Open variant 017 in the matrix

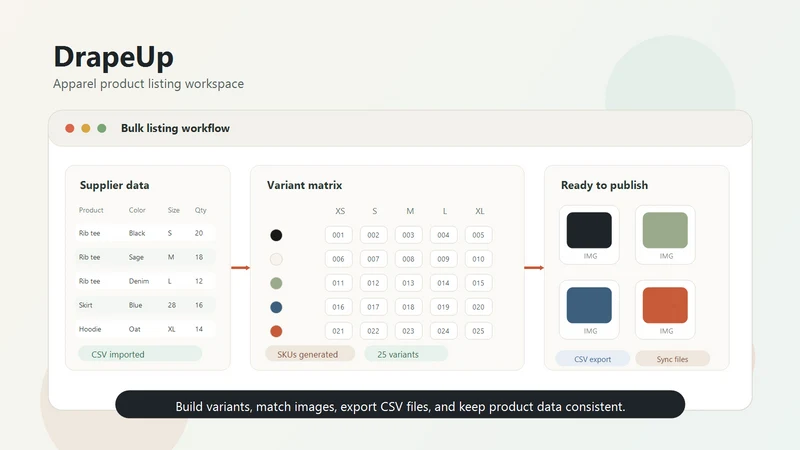click(373, 307)
